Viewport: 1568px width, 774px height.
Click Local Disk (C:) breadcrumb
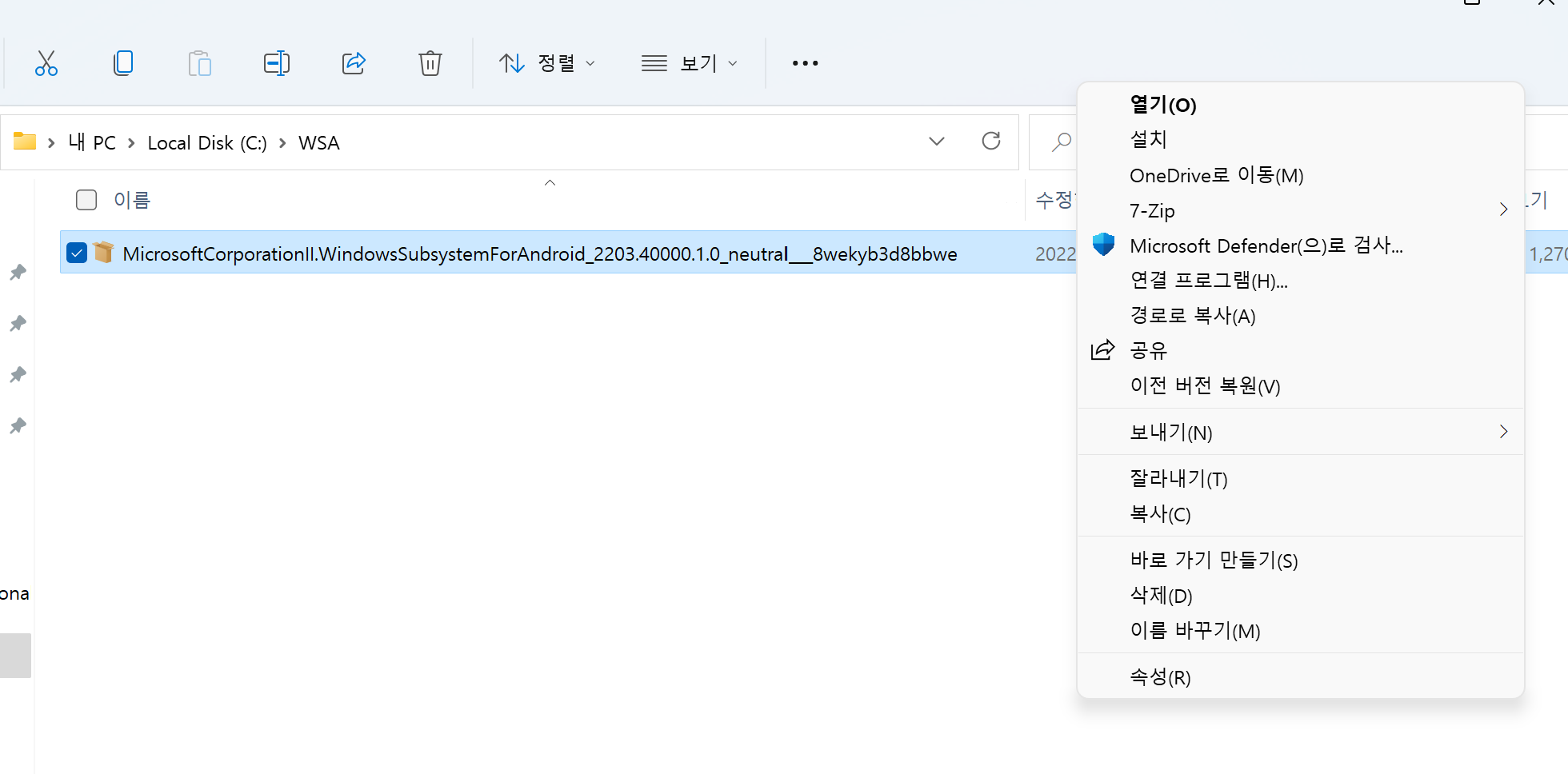207,143
